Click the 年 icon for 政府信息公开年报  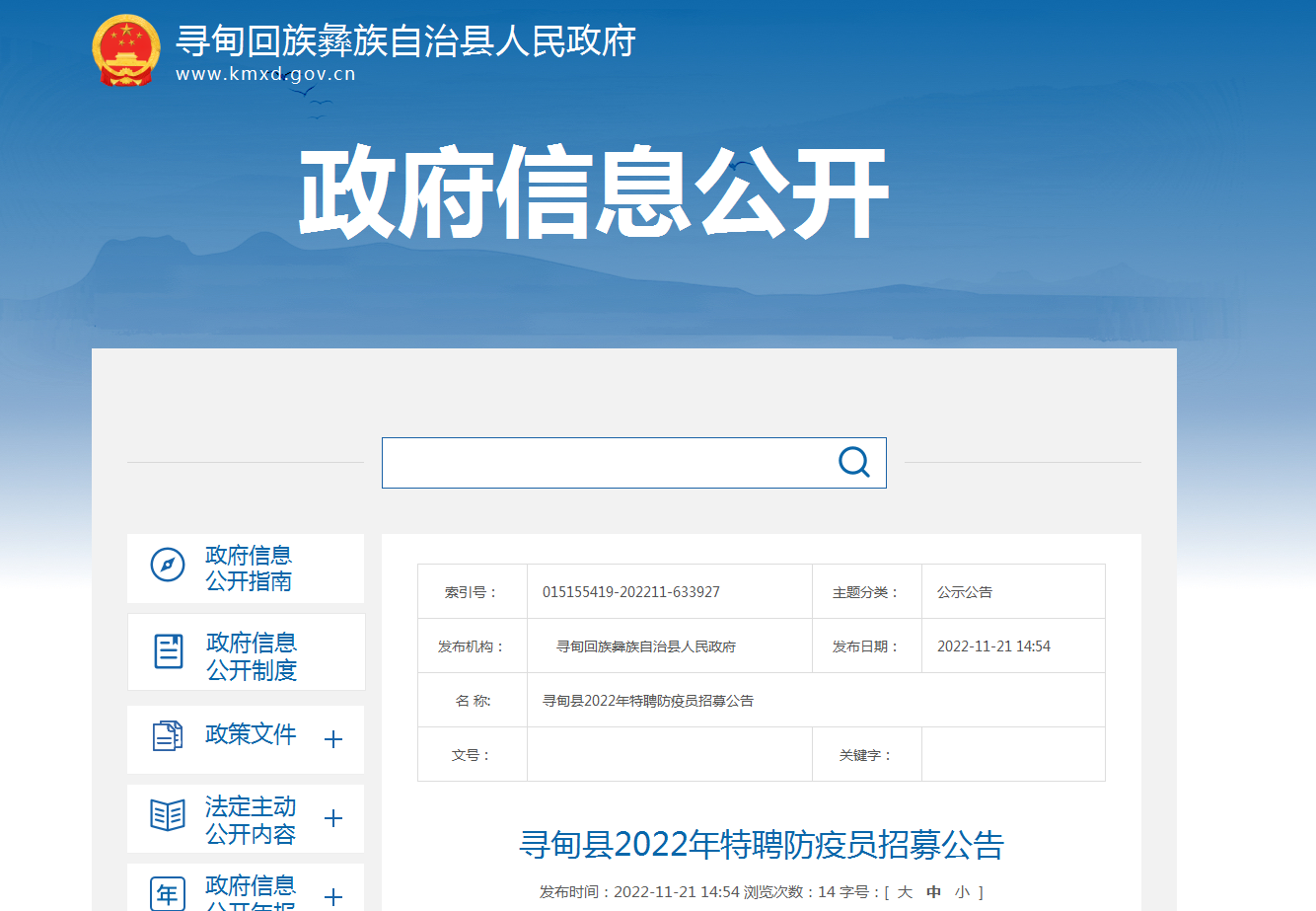click(168, 893)
